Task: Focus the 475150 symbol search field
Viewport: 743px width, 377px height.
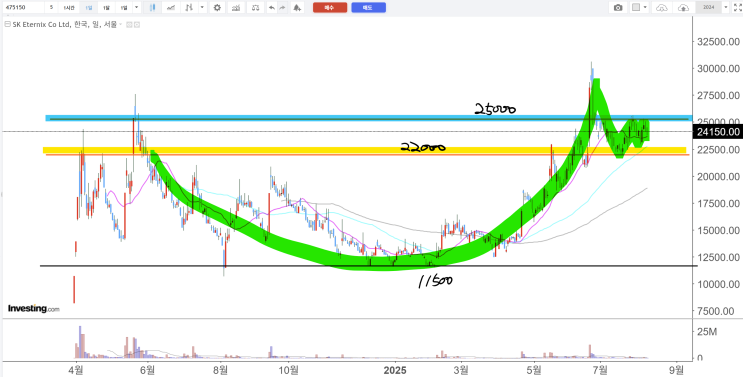Action: [24, 8]
